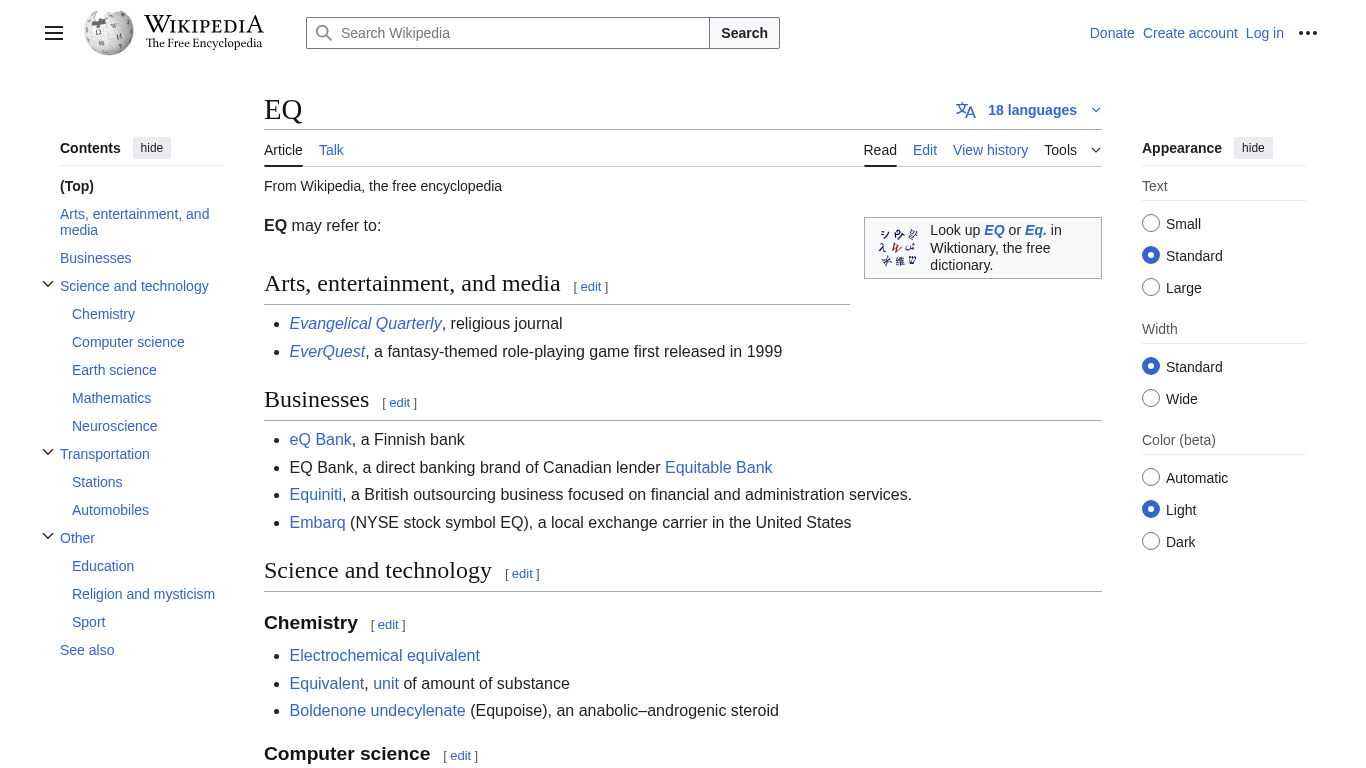Edit the Chemistry section
The height and width of the screenshot is (768, 1366).
(388, 625)
